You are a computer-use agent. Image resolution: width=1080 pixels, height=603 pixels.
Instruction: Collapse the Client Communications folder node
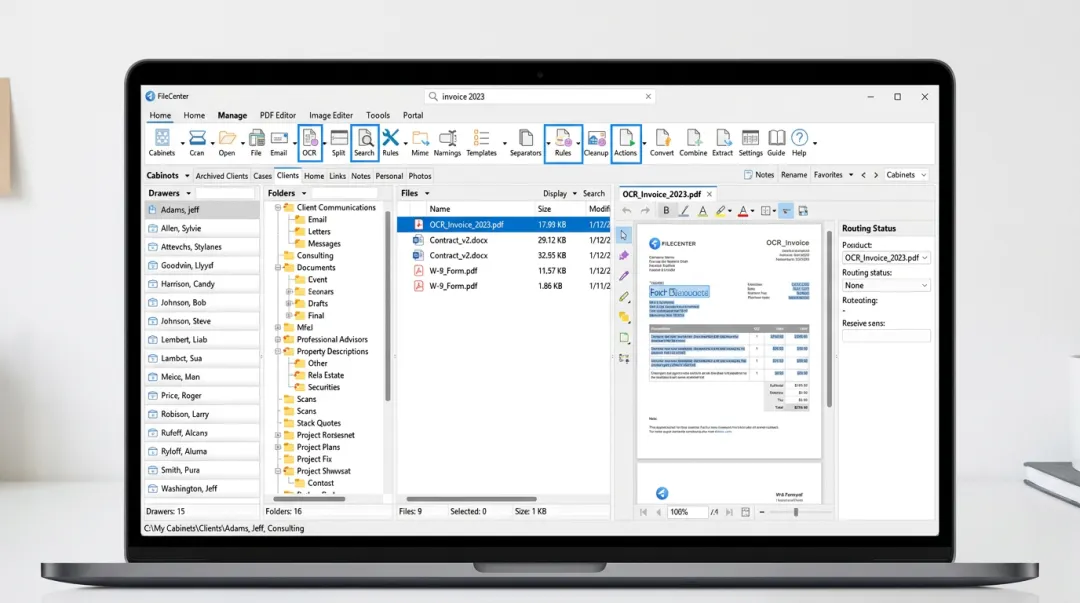[278, 207]
